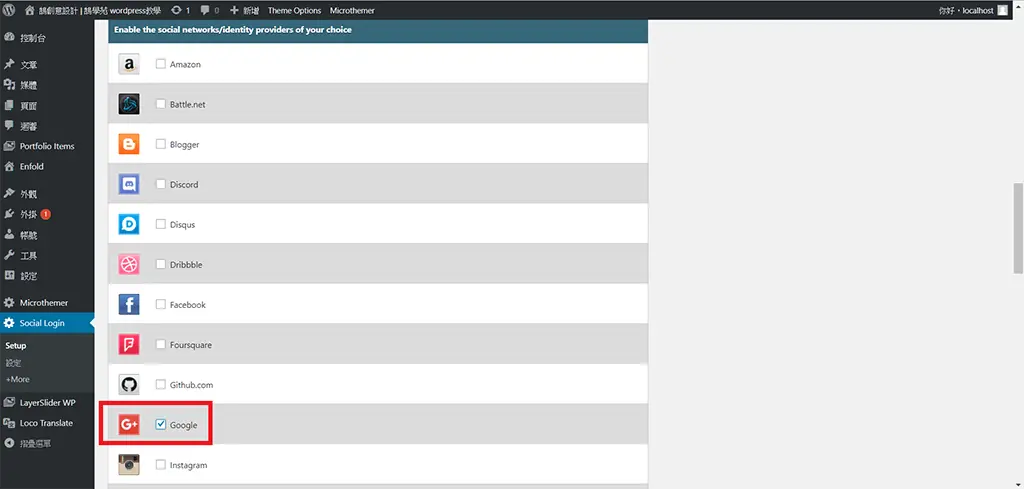
Task: Open the Portfolio Items menu
Action: (x=47, y=146)
